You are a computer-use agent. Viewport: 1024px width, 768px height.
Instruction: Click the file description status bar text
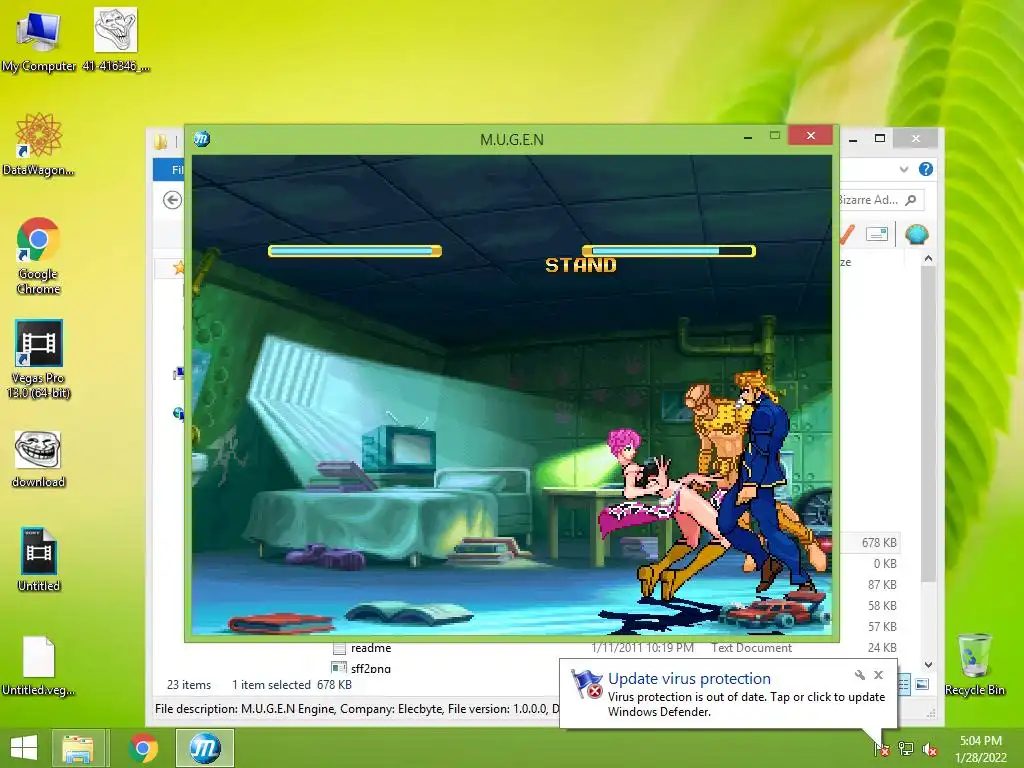[x=357, y=709]
